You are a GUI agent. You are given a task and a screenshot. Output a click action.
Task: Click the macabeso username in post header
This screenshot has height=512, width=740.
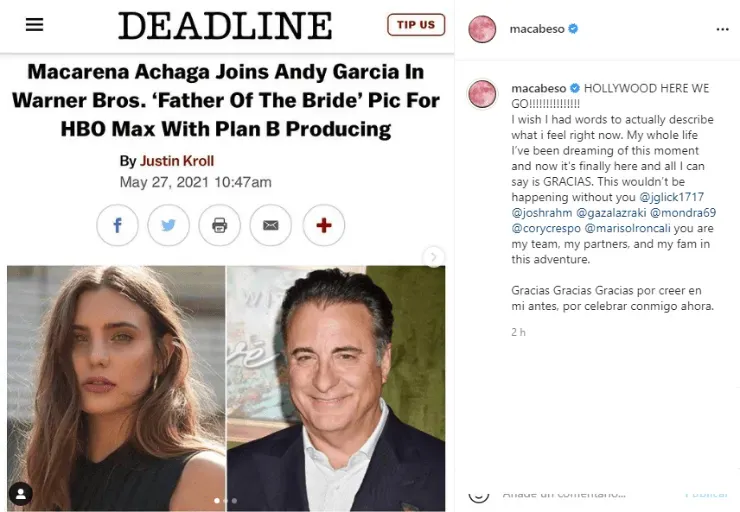(x=531, y=29)
